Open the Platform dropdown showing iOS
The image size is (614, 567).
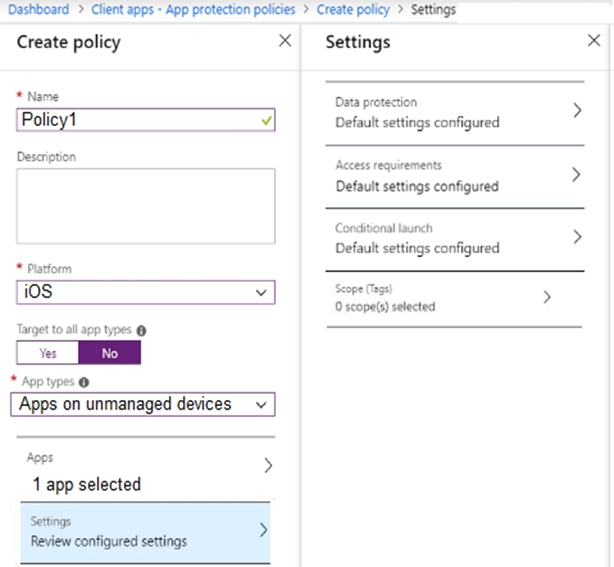tap(146, 292)
